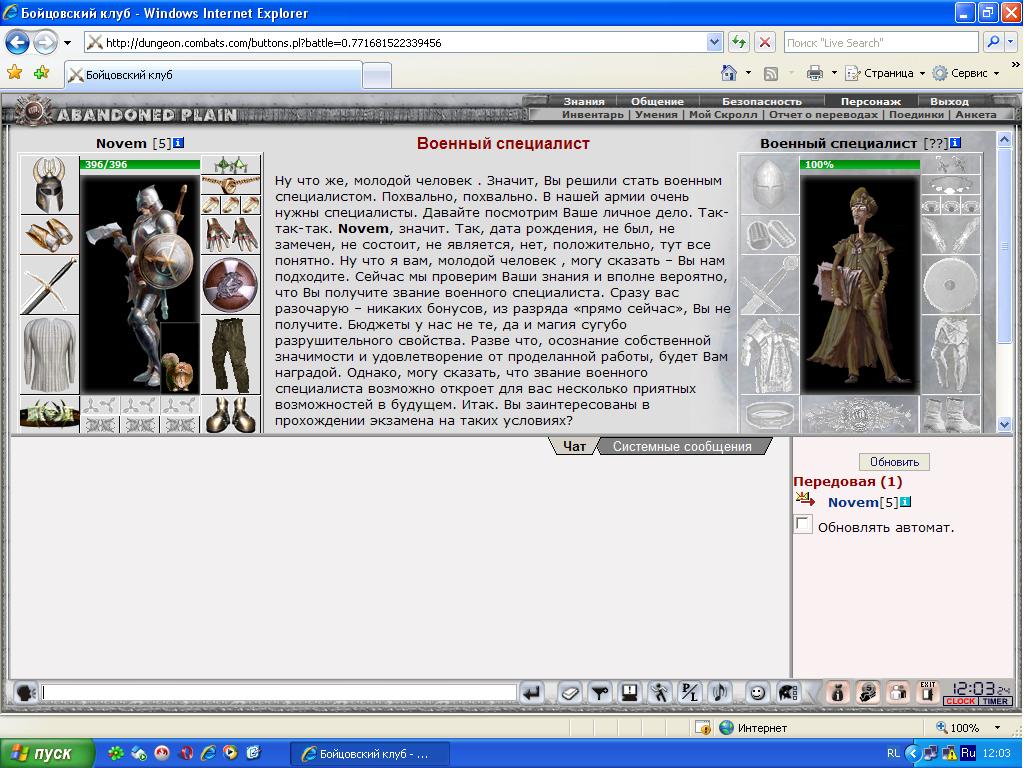Toggle the P/L translit icon
Viewport: 1024px width, 768px height.
(690, 692)
